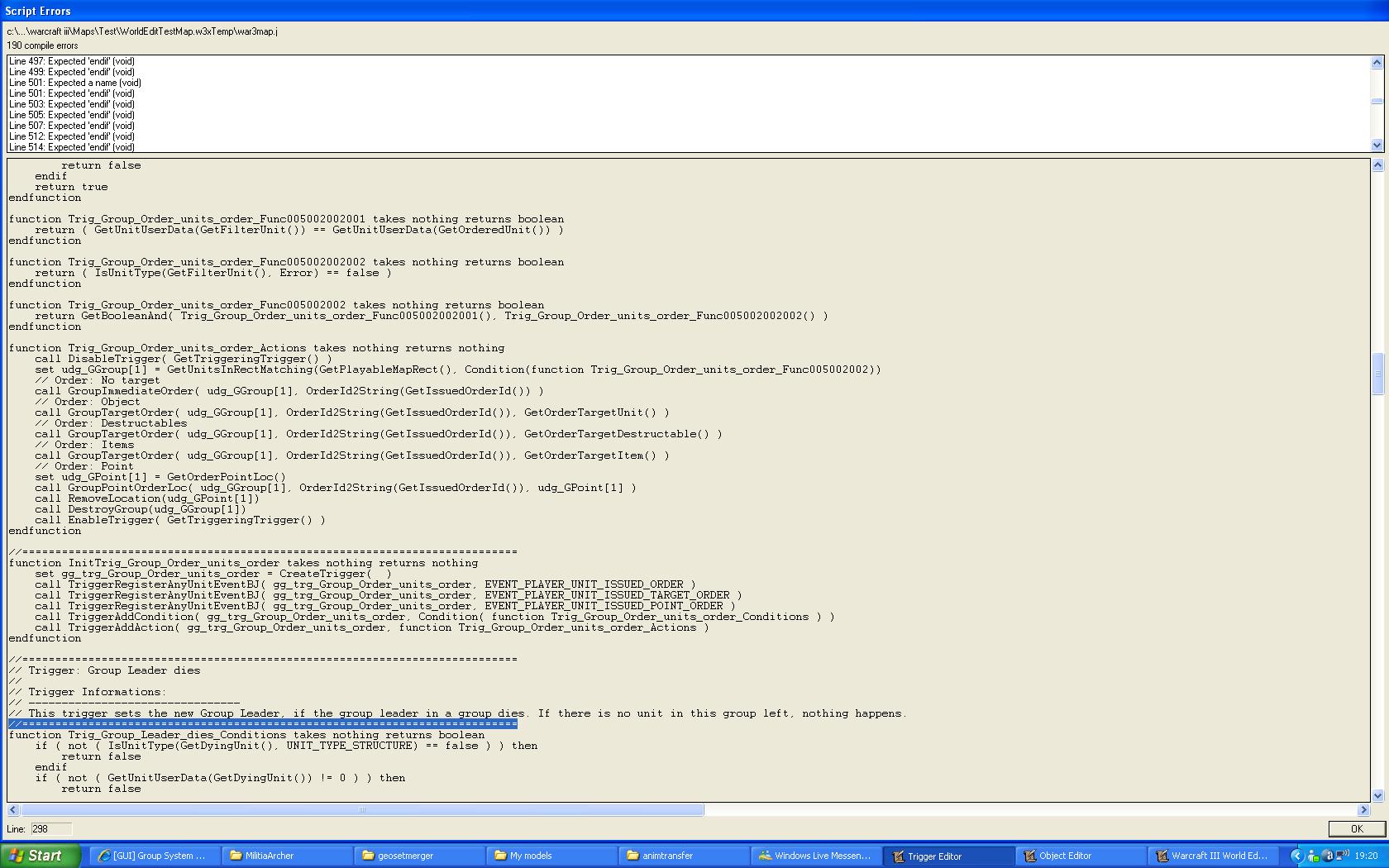Screen dimensions: 1389x868
Task: Click the error list scrollbar thumb
Action: coord(1377,102)
